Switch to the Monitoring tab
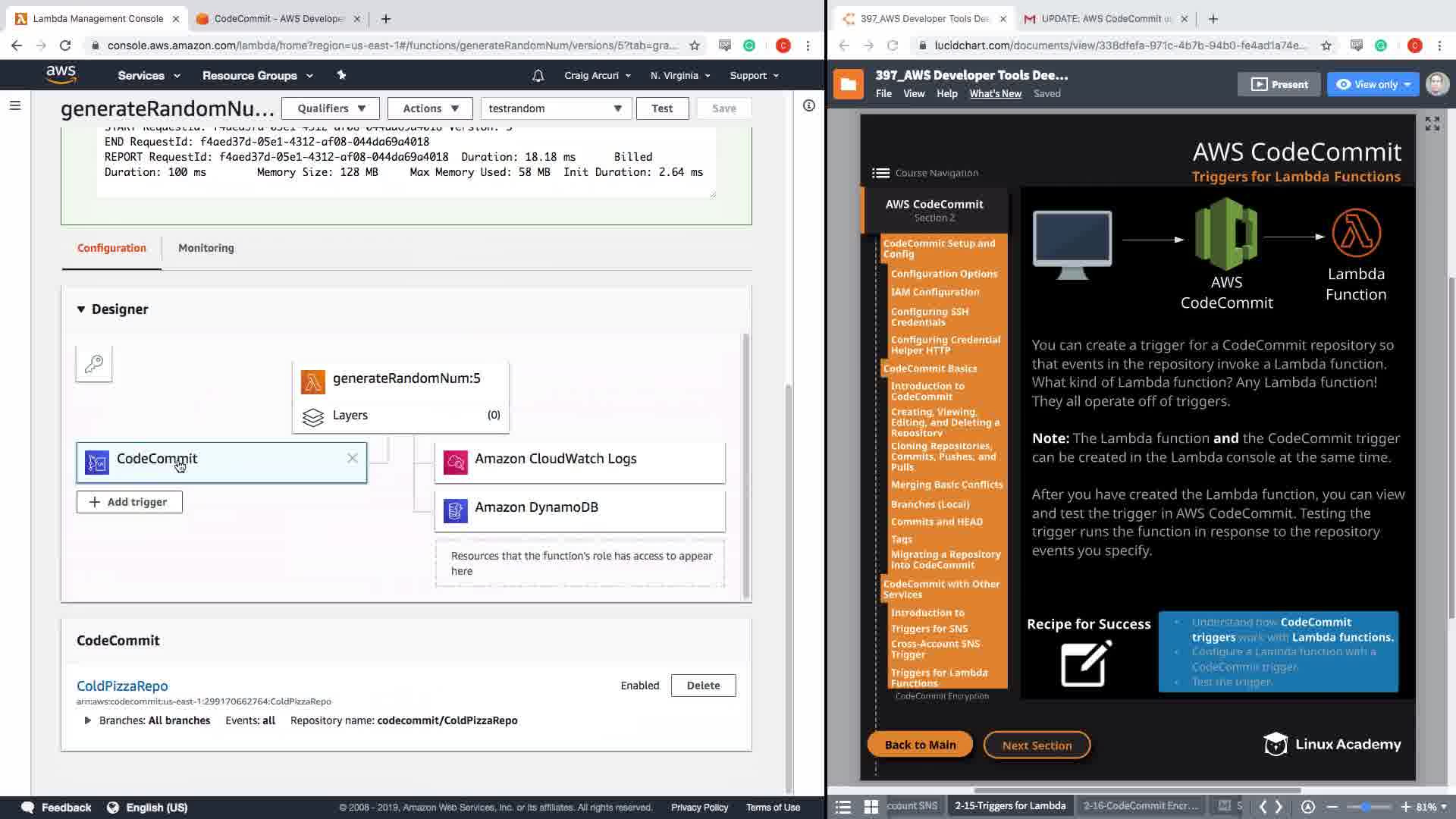This screenshot has height=819, width=1456. (x=206, y=248)
